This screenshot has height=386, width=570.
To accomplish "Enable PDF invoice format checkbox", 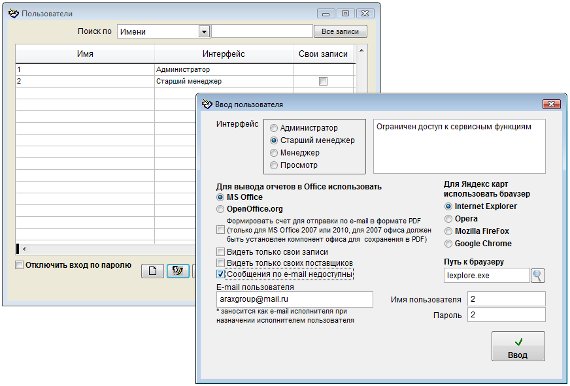I will click(x=220, y=230).
